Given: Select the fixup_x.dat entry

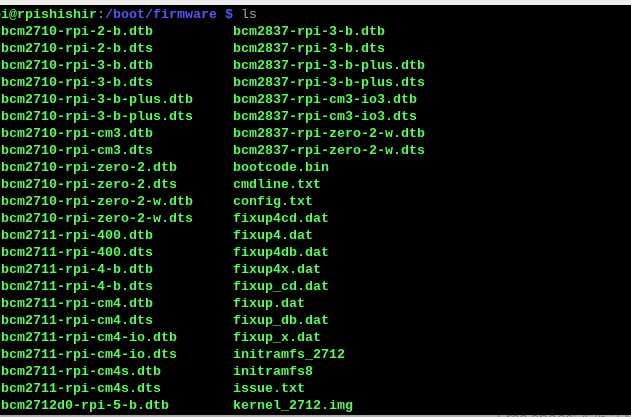Looking at the screenshot, I should (x=277, y=337).
